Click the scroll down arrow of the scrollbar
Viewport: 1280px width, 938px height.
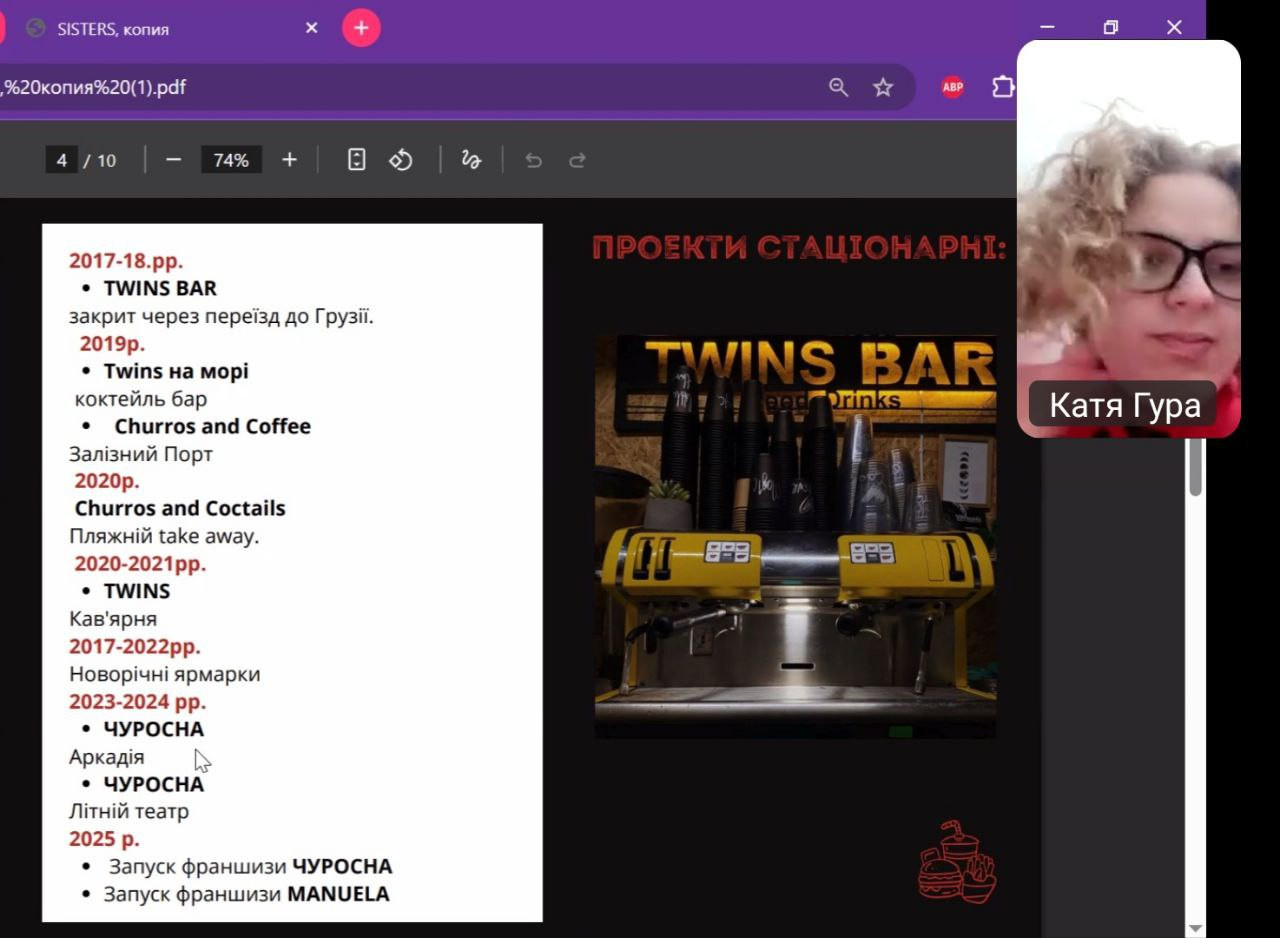coord(1195,928)
